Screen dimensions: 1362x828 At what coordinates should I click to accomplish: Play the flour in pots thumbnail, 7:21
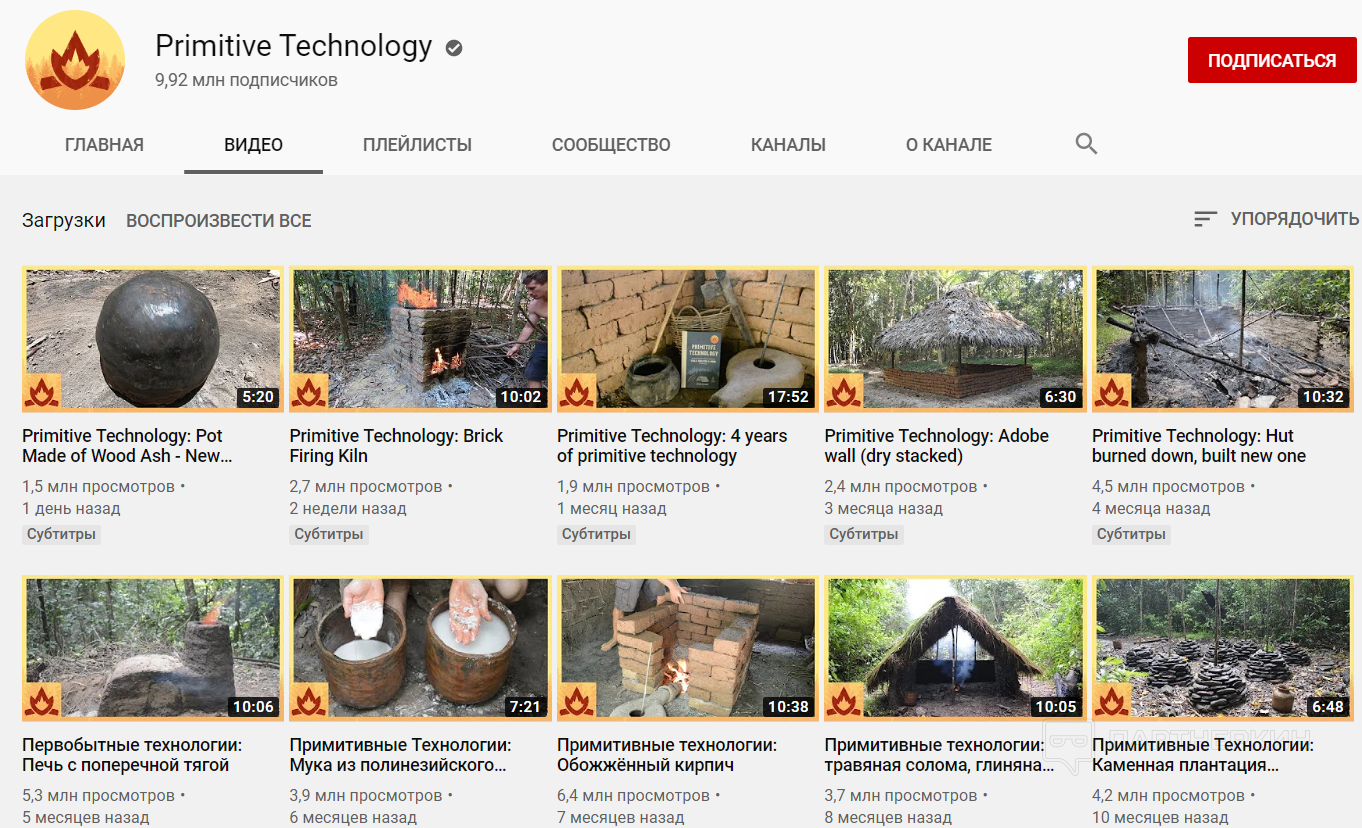tap(420, 649)
